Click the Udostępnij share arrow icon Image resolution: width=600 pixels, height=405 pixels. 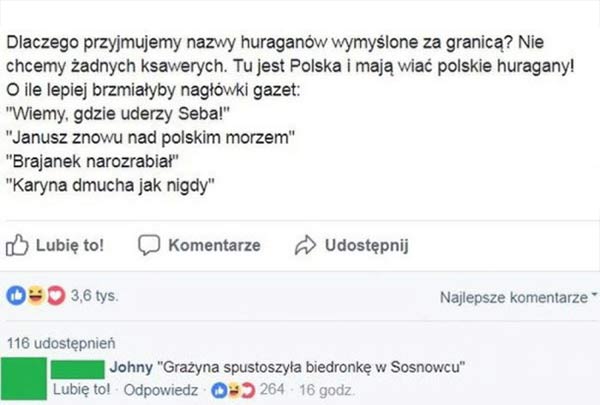[306, 246]
